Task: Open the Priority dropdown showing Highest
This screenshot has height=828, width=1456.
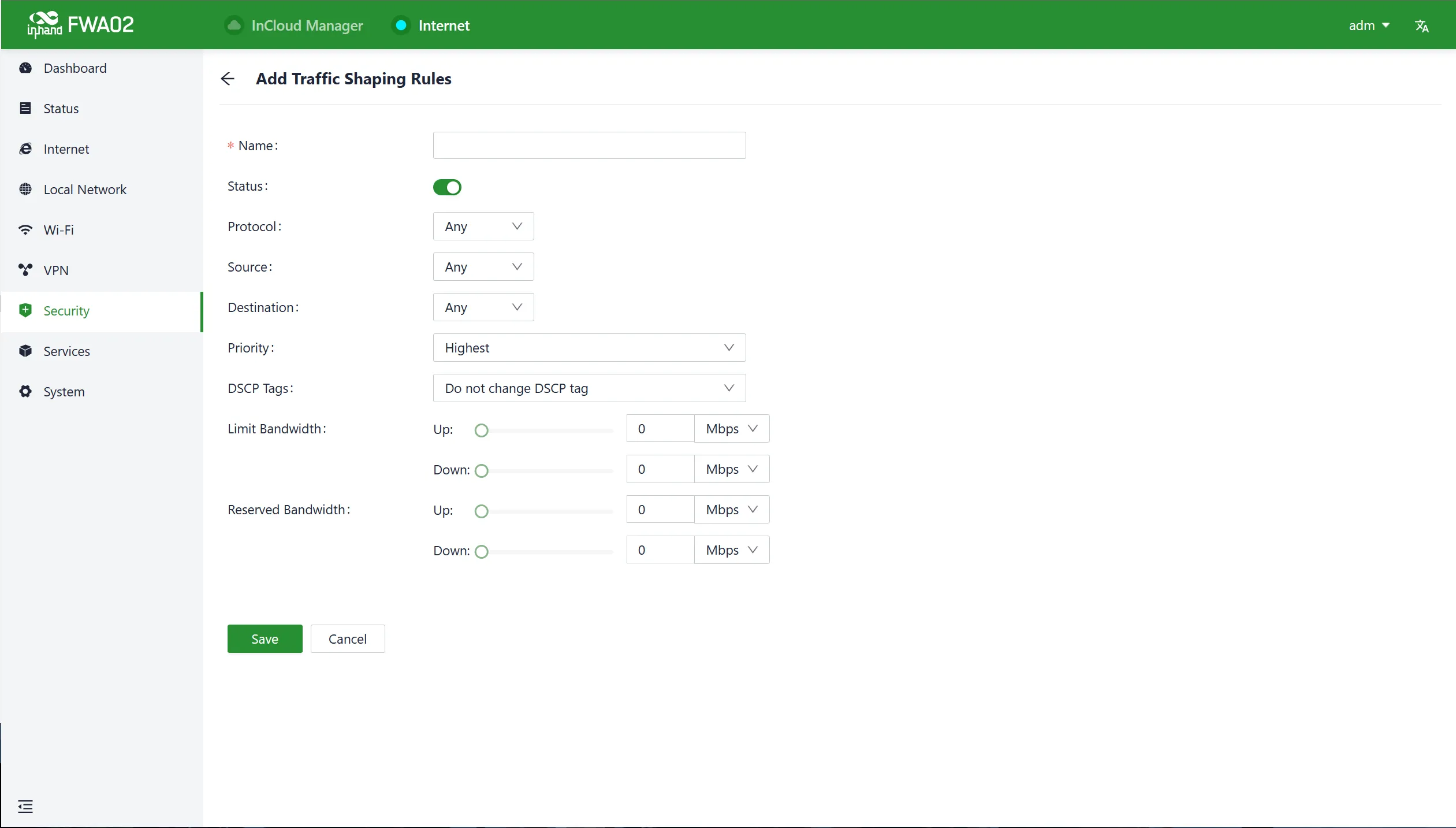Action: 589,348
